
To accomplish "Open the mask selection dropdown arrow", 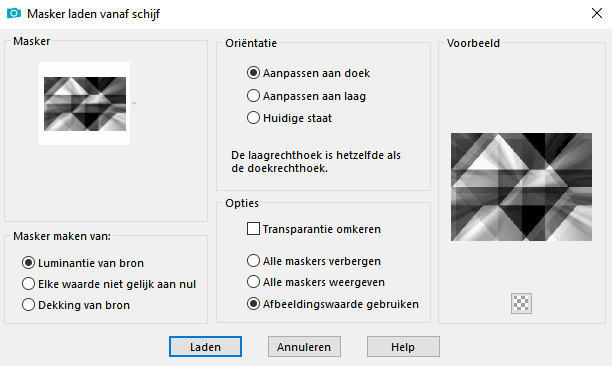I will coord(134,103).
